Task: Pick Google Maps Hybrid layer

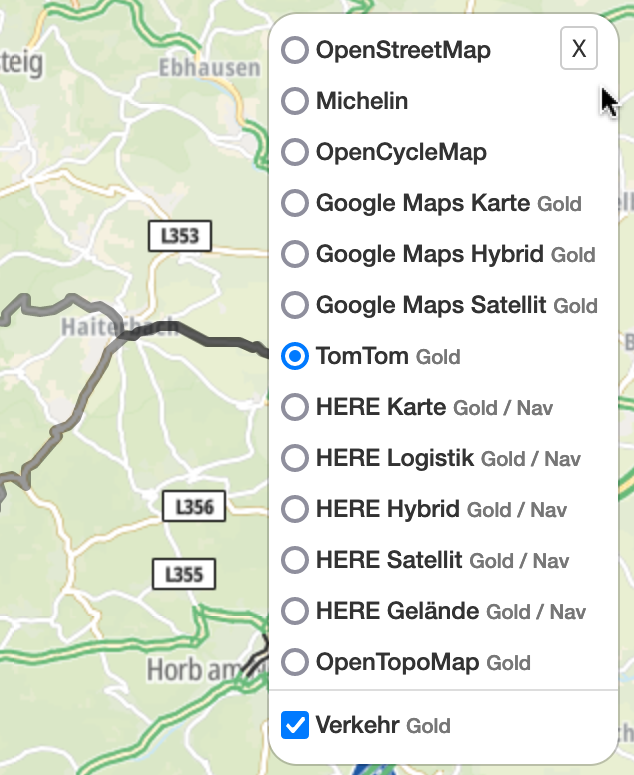Action: tap(295, 254)
